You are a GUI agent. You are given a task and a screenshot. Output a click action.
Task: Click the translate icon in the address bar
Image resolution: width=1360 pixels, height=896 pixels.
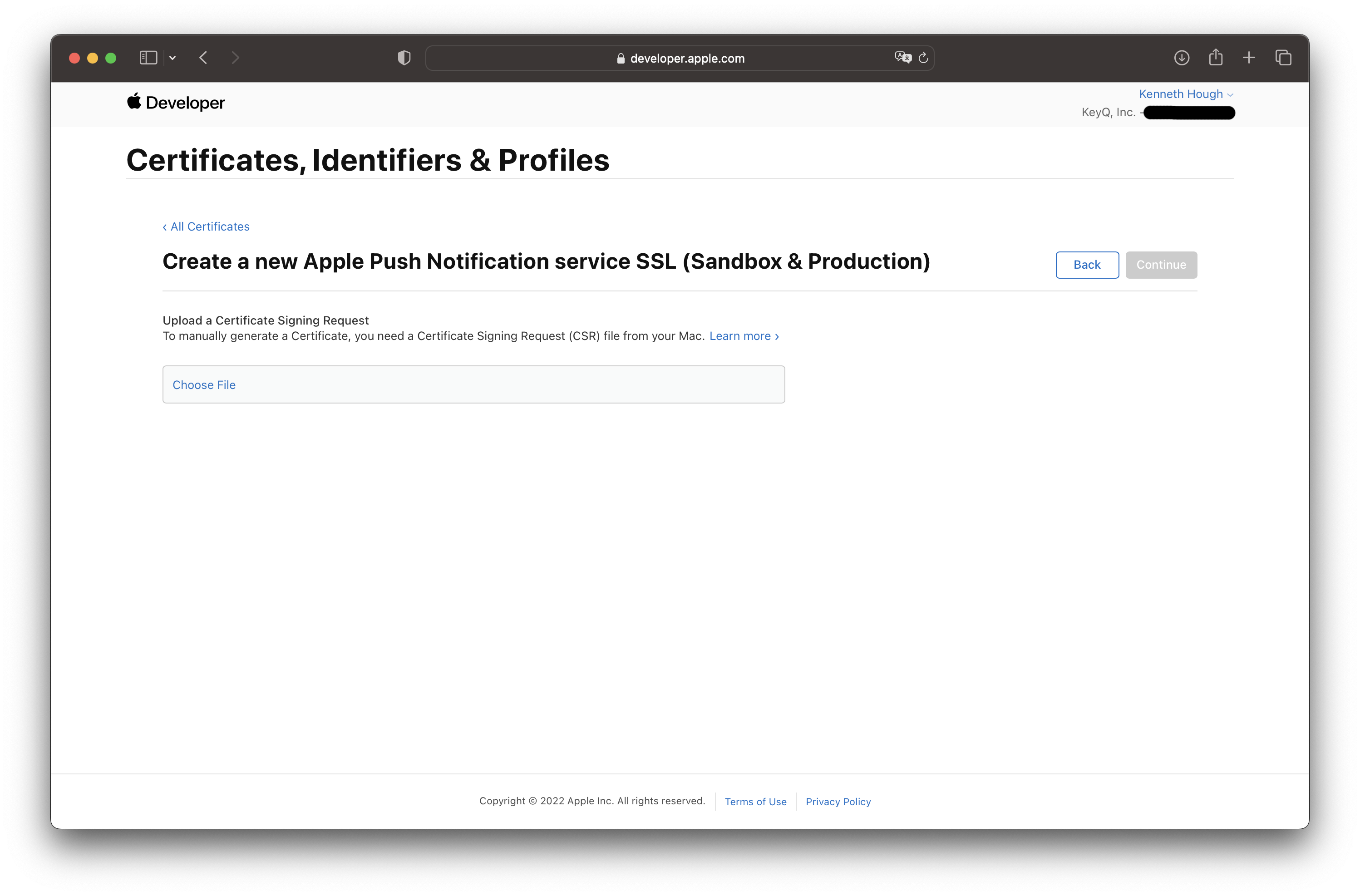pos(902,57)
